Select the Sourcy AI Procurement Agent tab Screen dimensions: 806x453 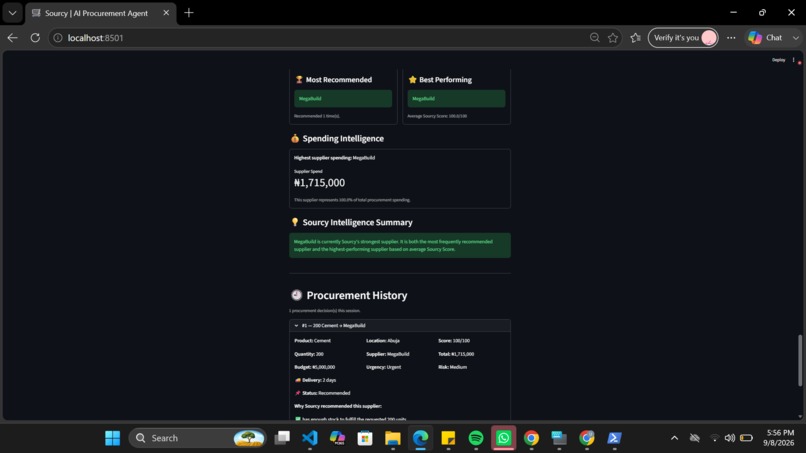click(96, 13)
